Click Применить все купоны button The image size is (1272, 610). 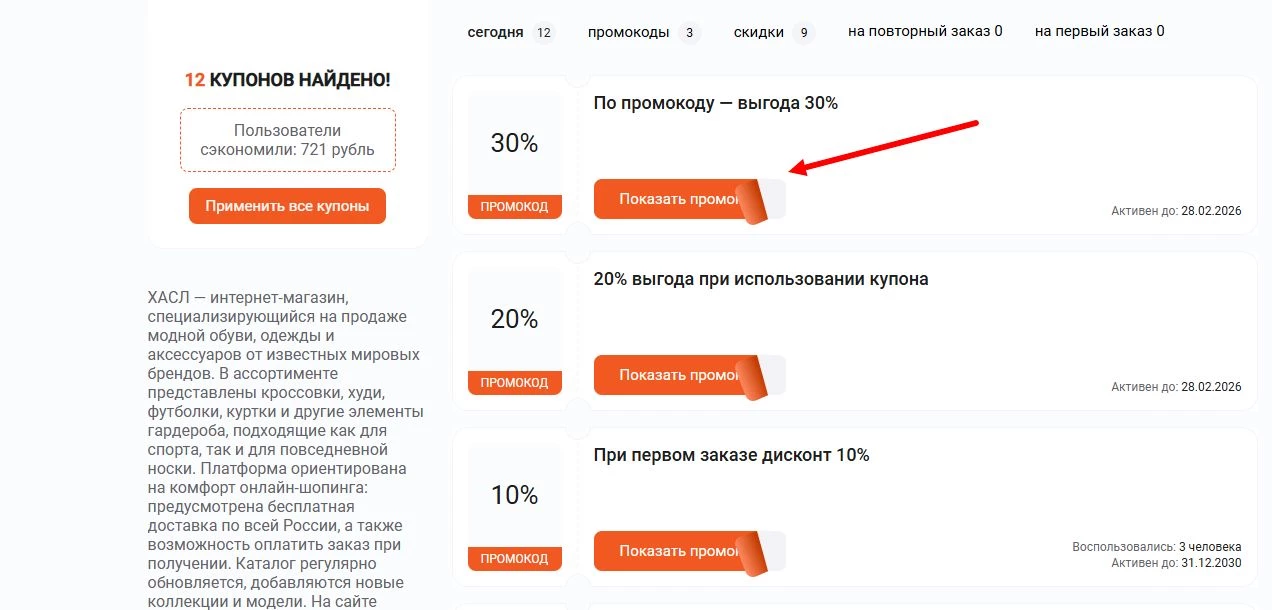(287, 206)
